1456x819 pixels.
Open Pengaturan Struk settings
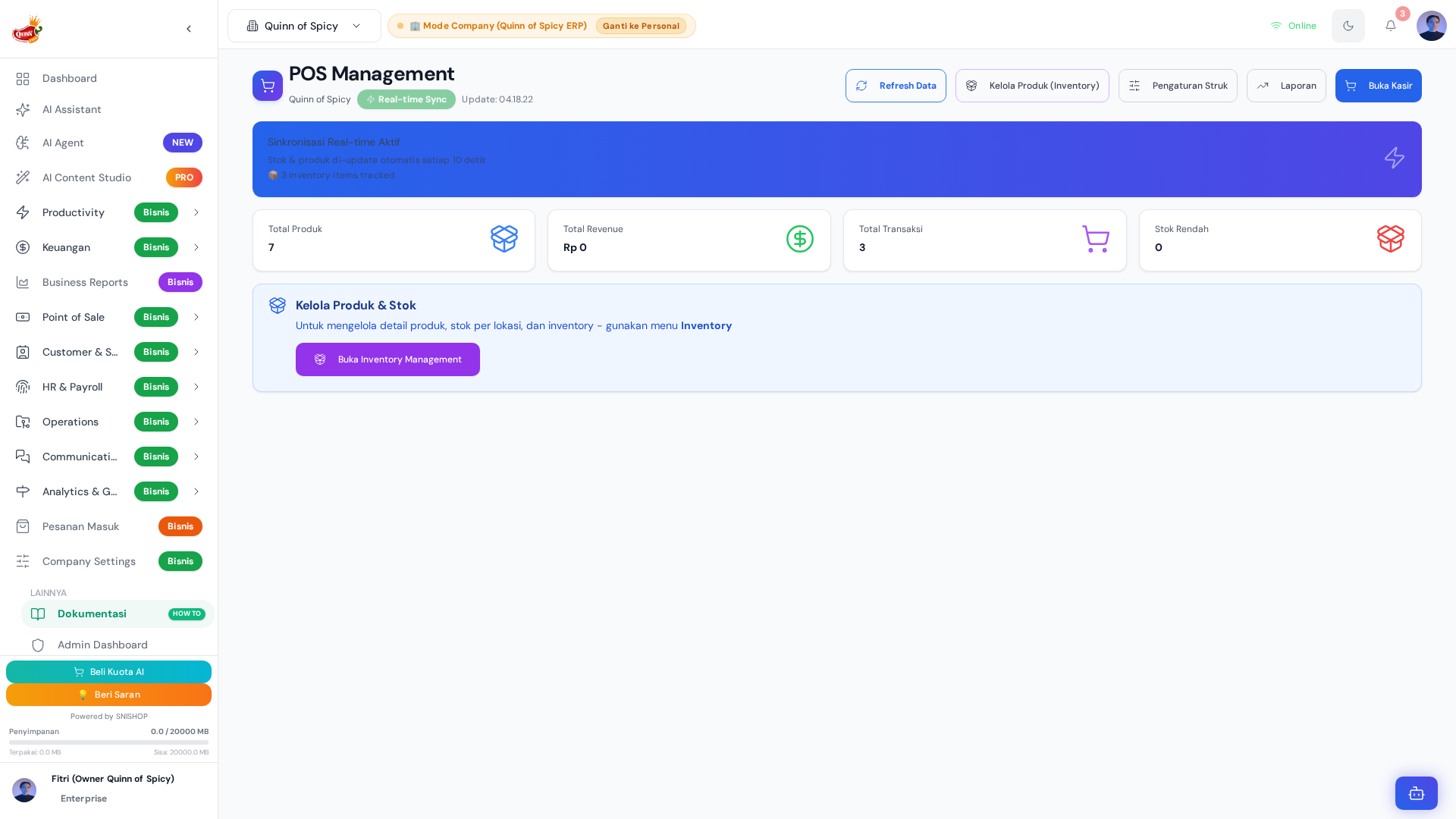tap(1178, 86)
